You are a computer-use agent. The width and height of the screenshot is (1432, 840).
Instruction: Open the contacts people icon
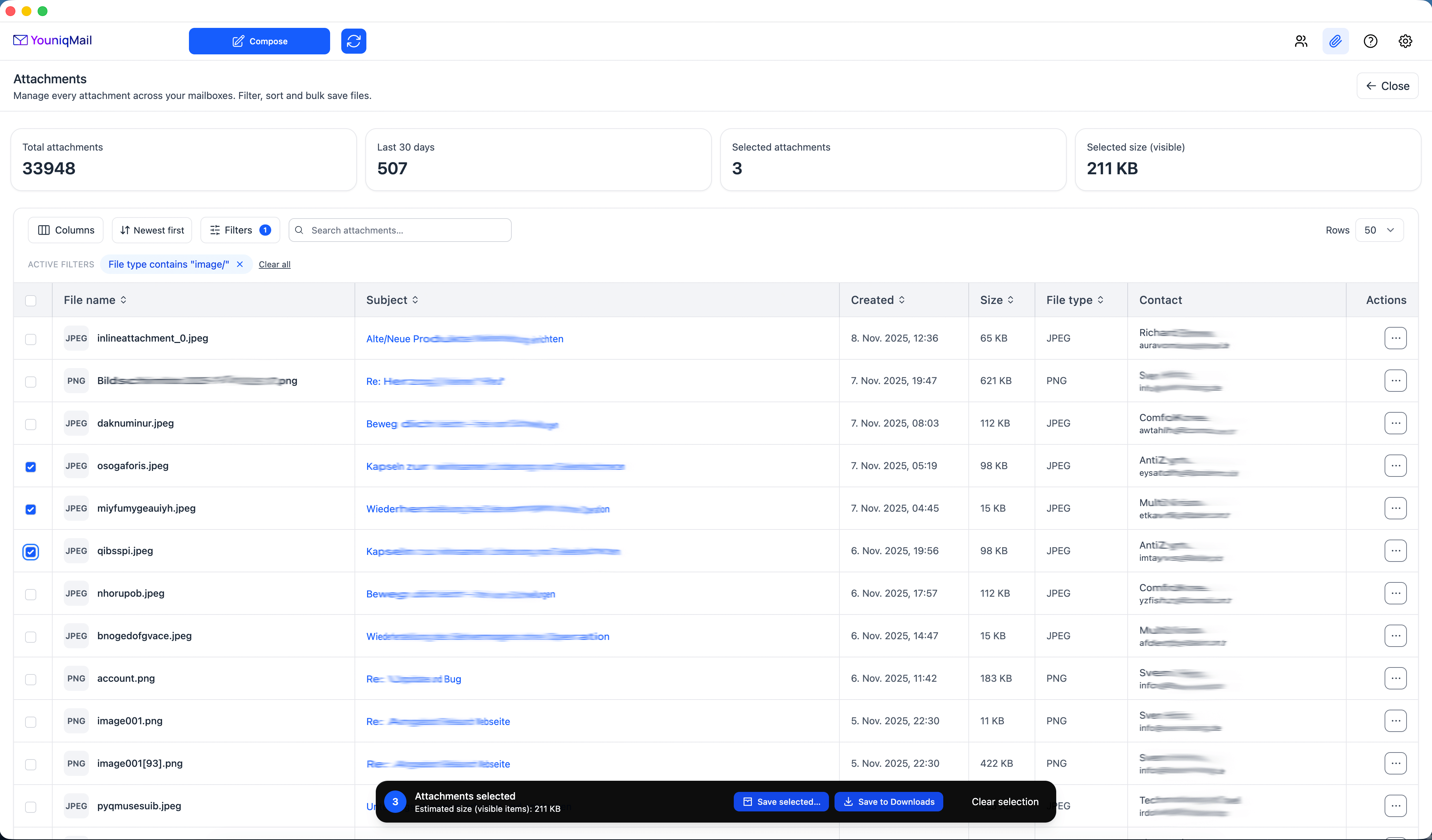tap(1301, 41)
